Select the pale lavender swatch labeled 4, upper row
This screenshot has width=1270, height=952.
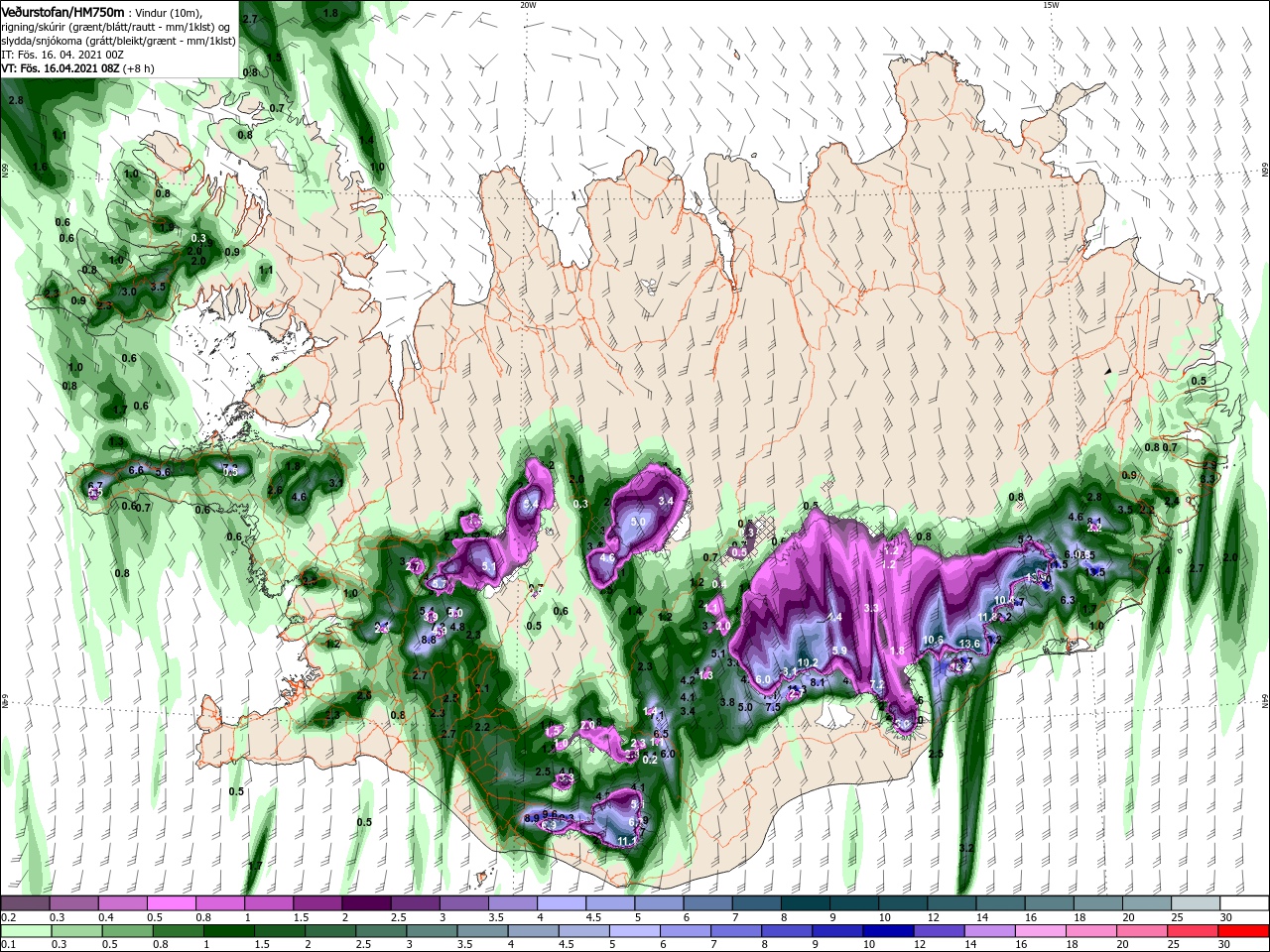click(x=562, y=903)
